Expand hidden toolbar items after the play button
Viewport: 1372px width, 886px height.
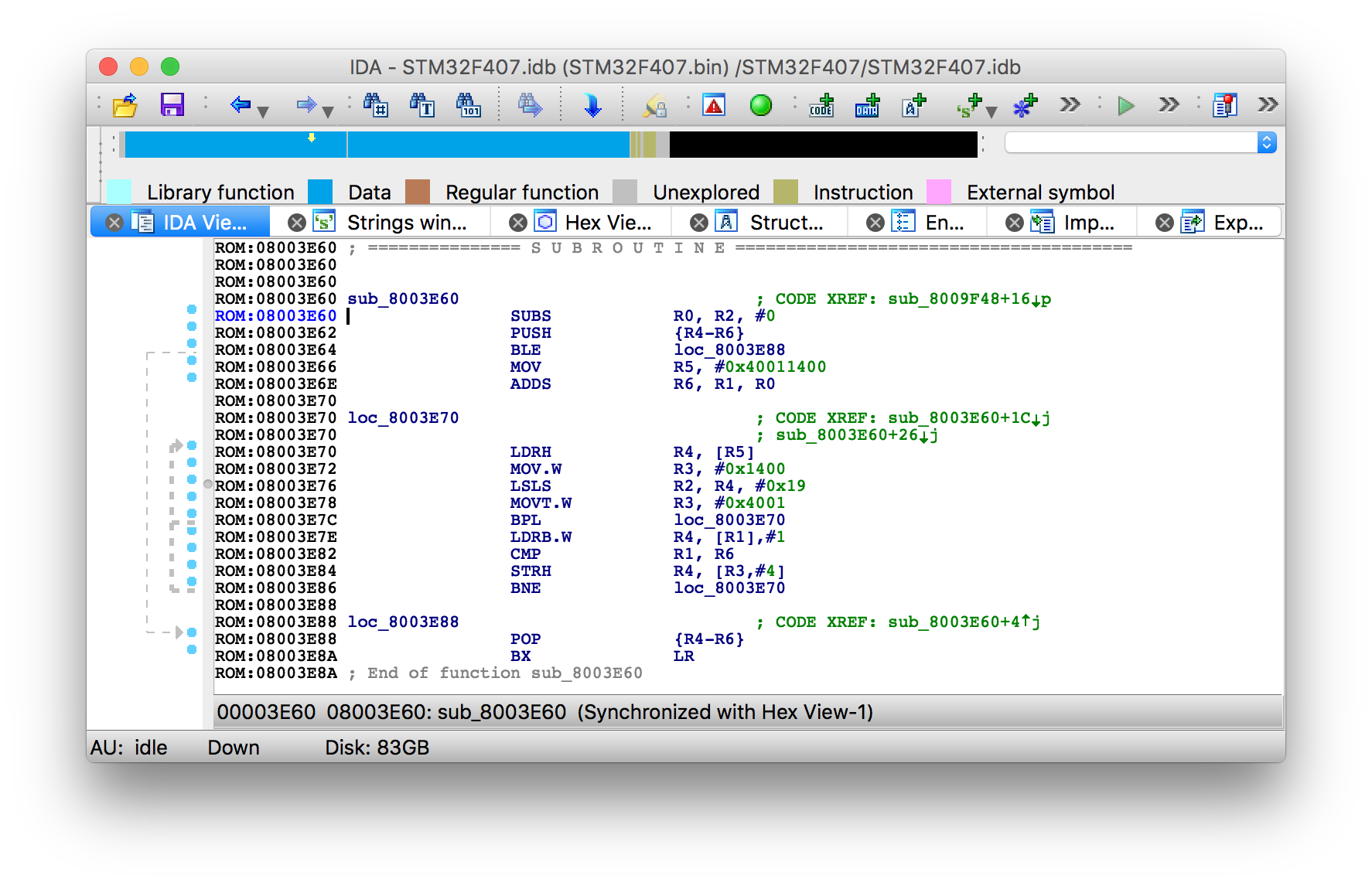(1169, 104)
